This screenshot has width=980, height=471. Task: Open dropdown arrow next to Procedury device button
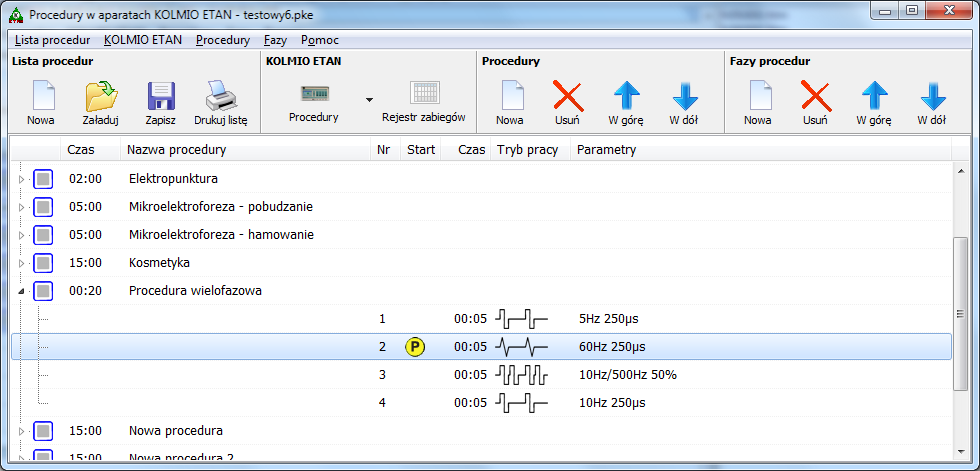point(369,99)
